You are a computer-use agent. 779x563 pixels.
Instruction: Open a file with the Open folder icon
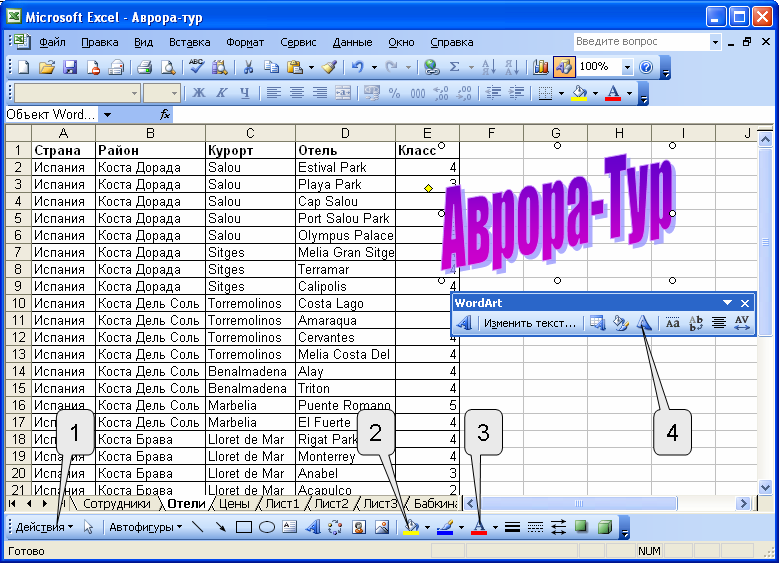click(x=47, y=67)
